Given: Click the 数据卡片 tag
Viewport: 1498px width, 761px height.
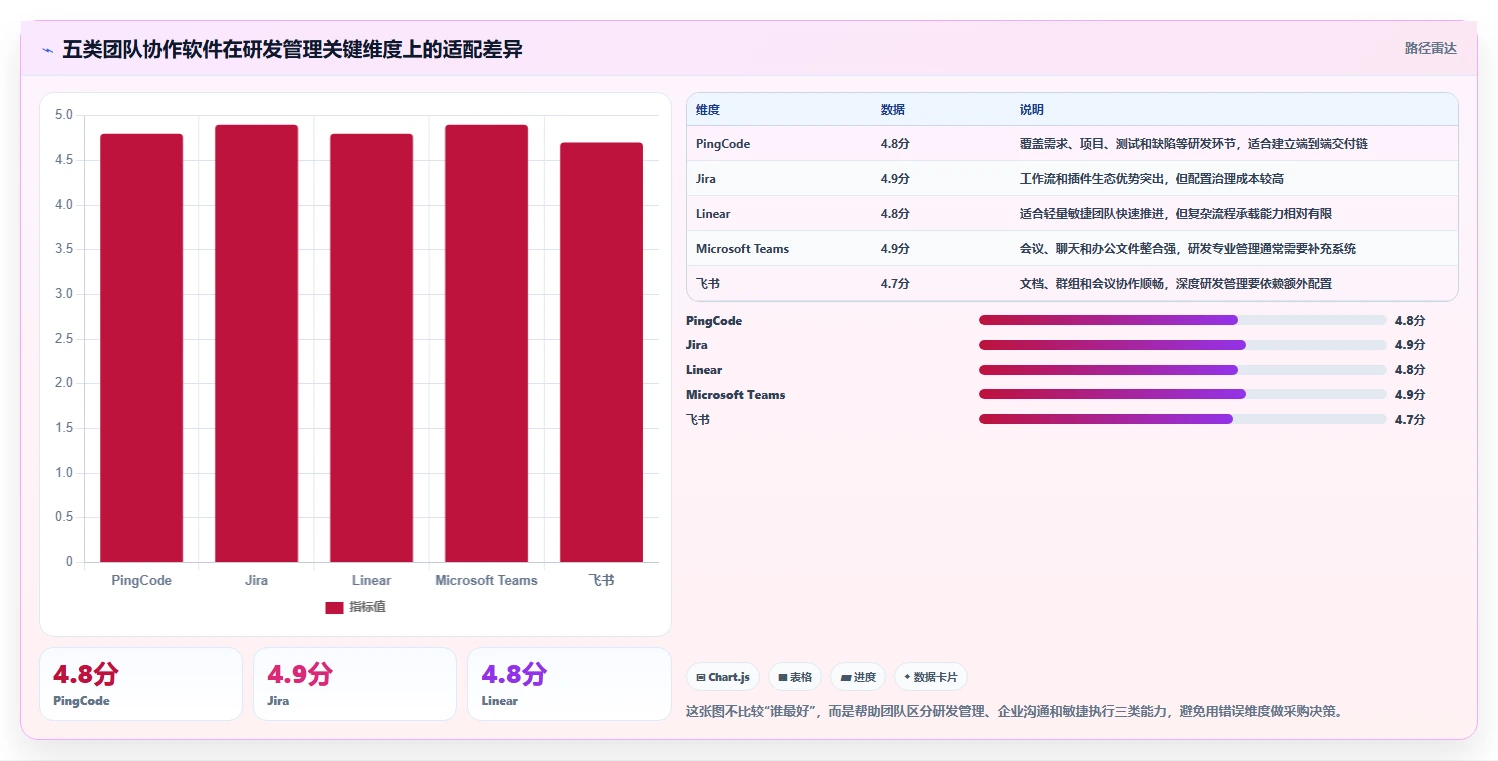Looking at the screenshot, I should [x=931, y=677].
